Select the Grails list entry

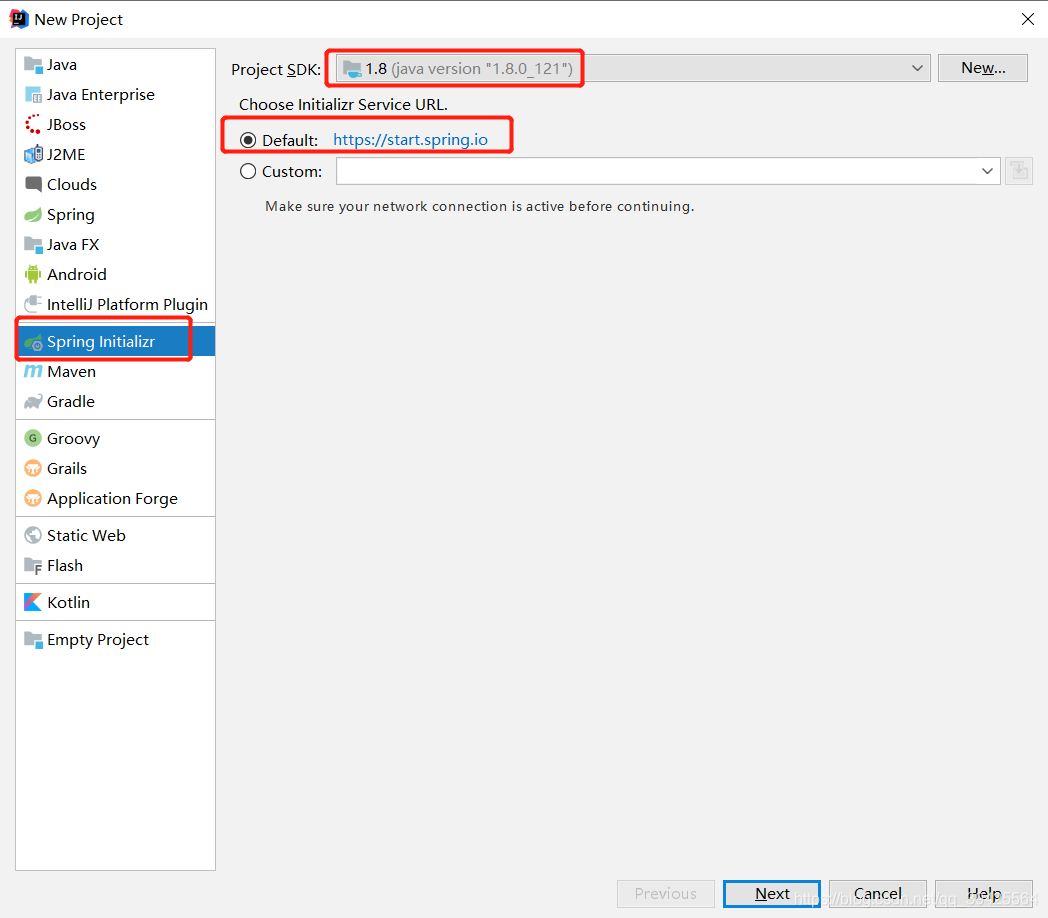(x=116, y=468)
